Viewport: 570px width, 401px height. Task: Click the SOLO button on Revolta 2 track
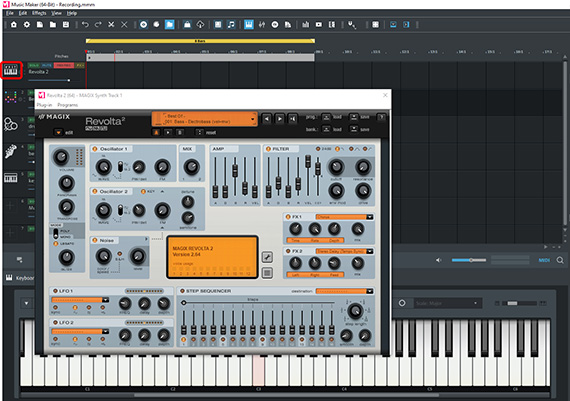click(34, 65)
